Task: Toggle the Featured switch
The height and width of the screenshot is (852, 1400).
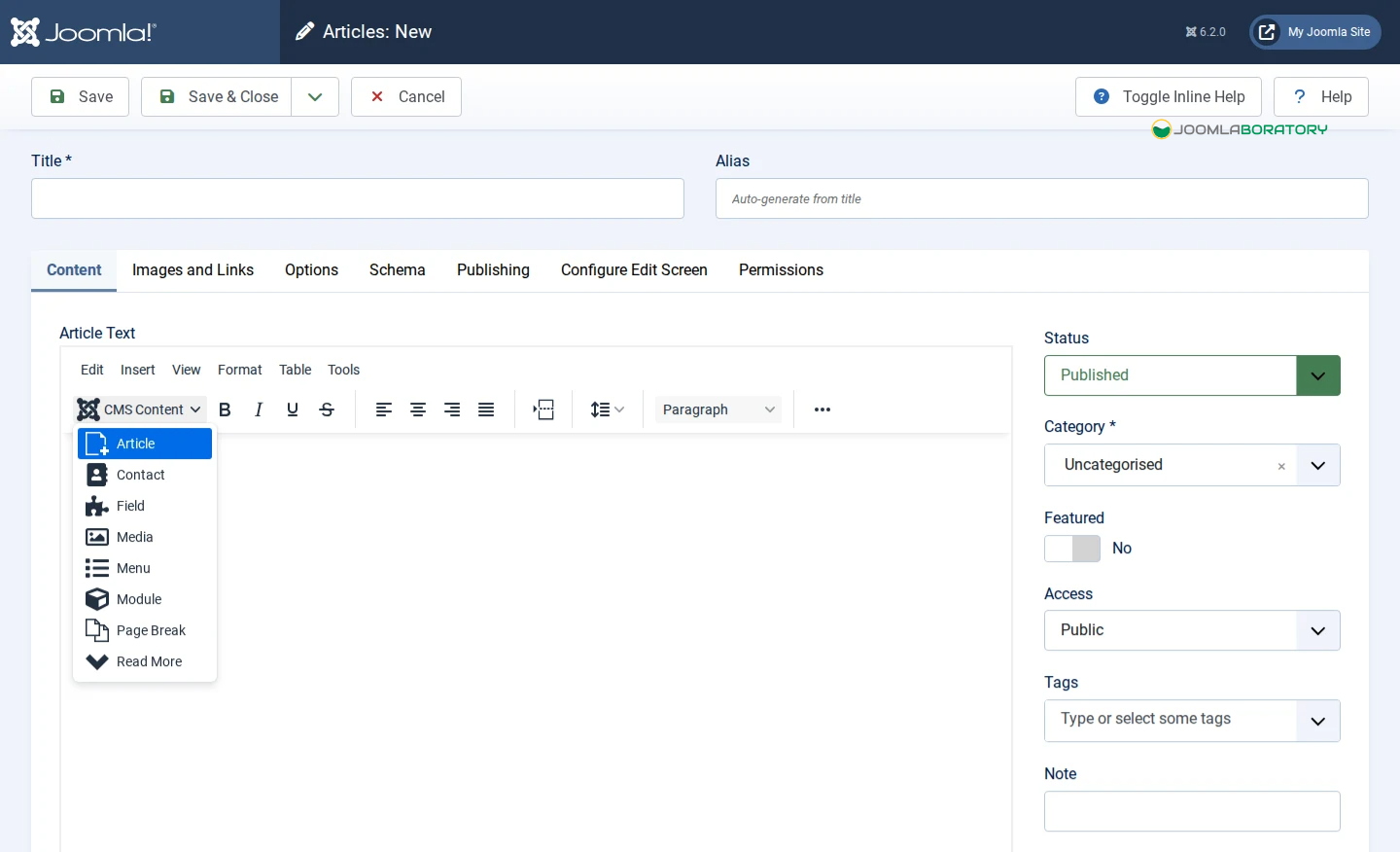Action: click(x=1072, y=549)
